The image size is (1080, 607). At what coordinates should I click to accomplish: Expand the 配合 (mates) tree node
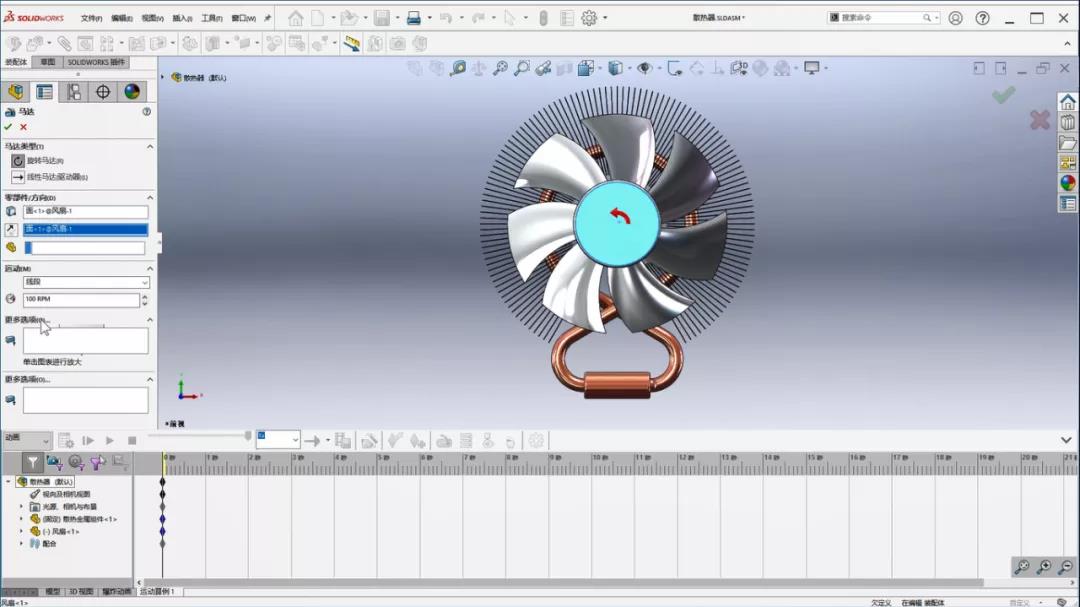click(x=21, y=543)
